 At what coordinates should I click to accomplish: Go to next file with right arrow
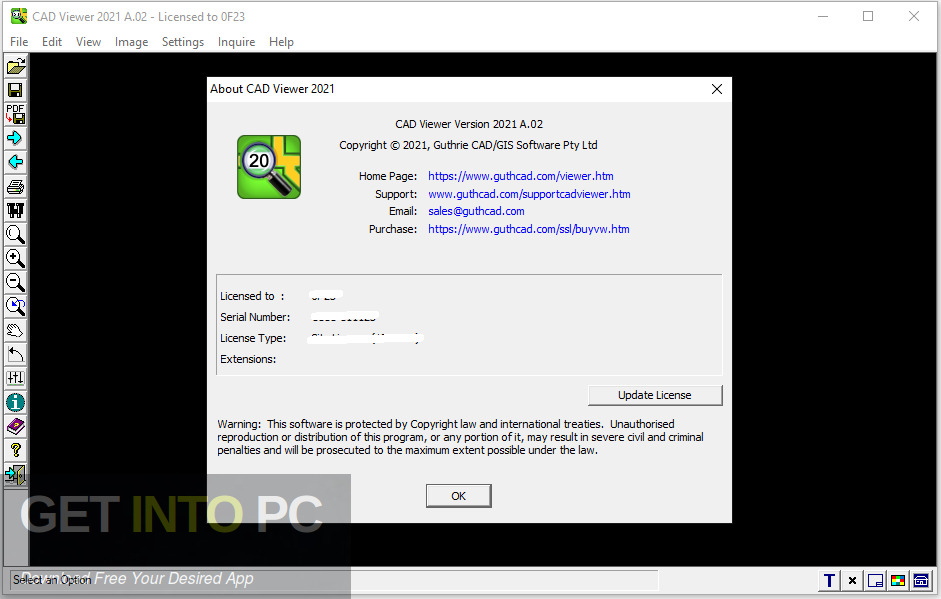pos(16,138)
